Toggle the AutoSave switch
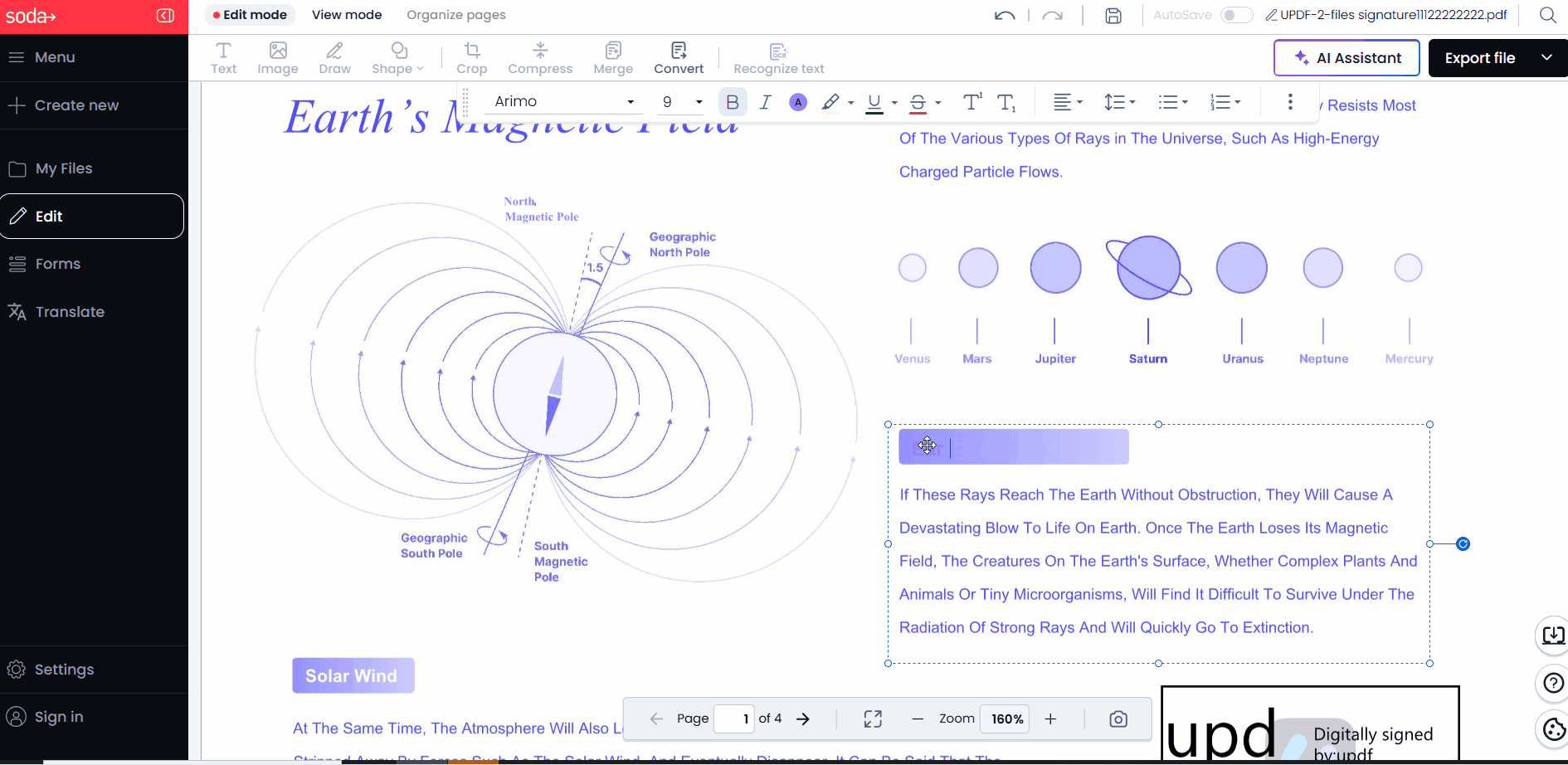1568x765 pixels. (x=1236, y=15)
